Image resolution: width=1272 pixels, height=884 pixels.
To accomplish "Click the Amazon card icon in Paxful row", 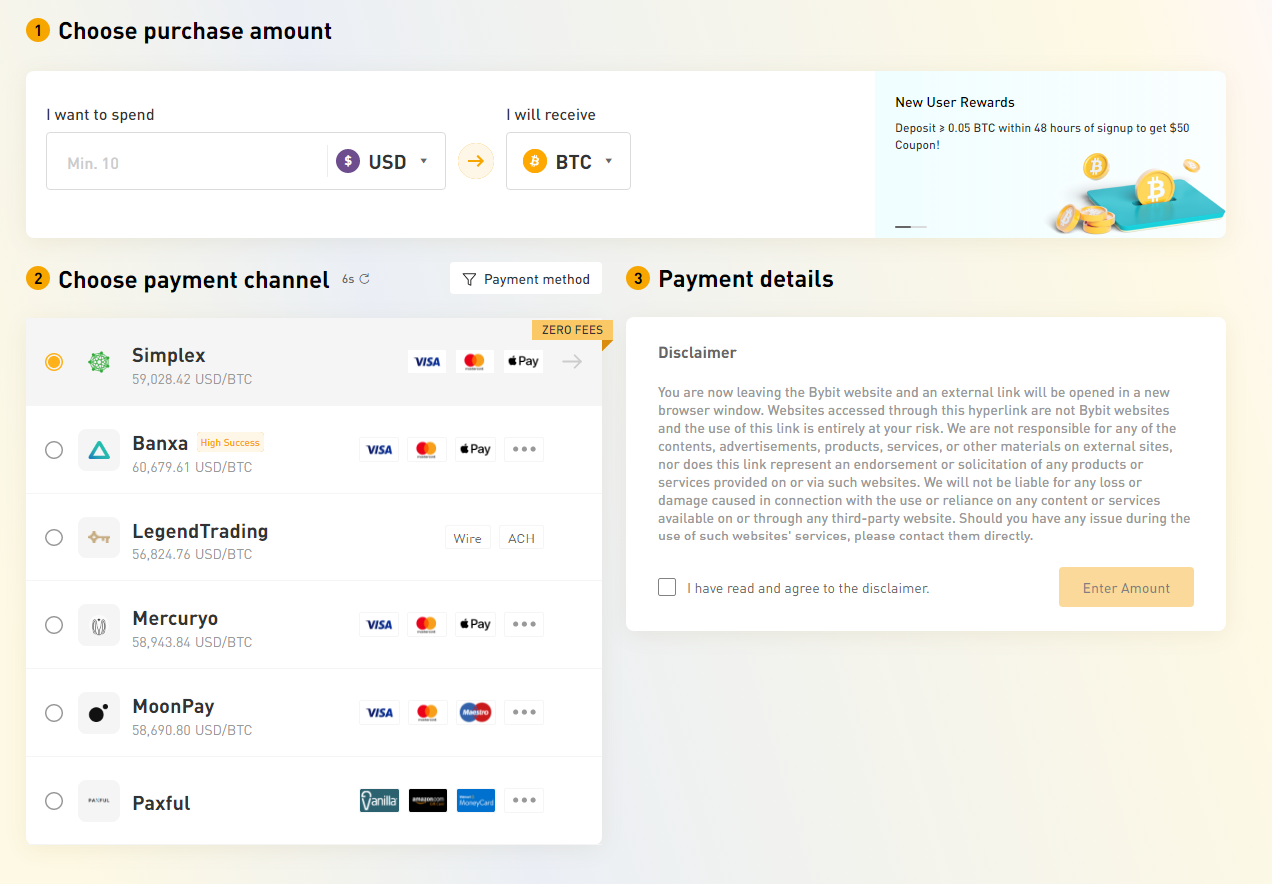I will coord(427,800).
